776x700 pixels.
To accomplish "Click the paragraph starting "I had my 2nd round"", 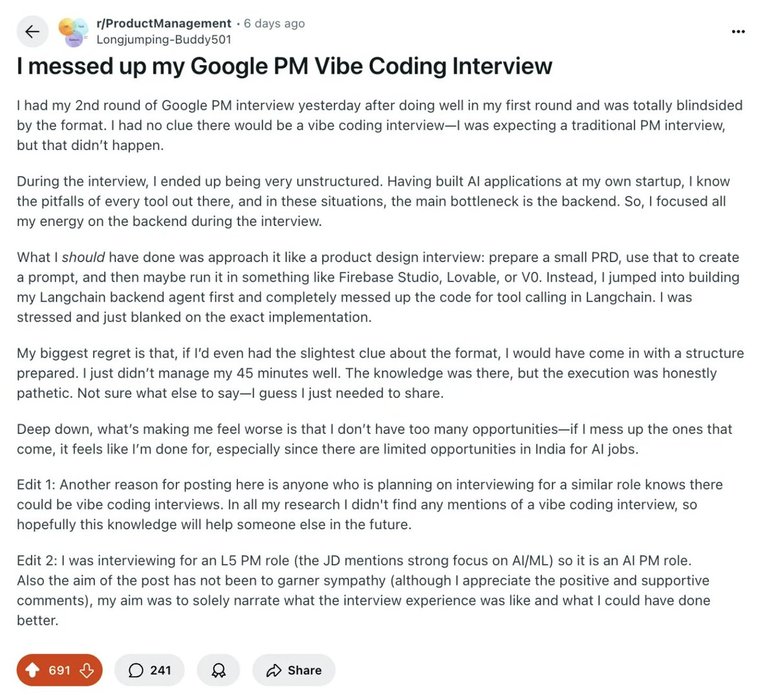I will click(380, 124).
